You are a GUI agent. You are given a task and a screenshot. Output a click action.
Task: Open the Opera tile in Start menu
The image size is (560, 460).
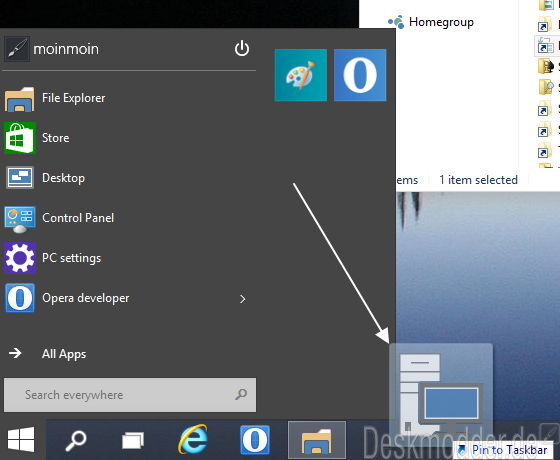(360, 75)
